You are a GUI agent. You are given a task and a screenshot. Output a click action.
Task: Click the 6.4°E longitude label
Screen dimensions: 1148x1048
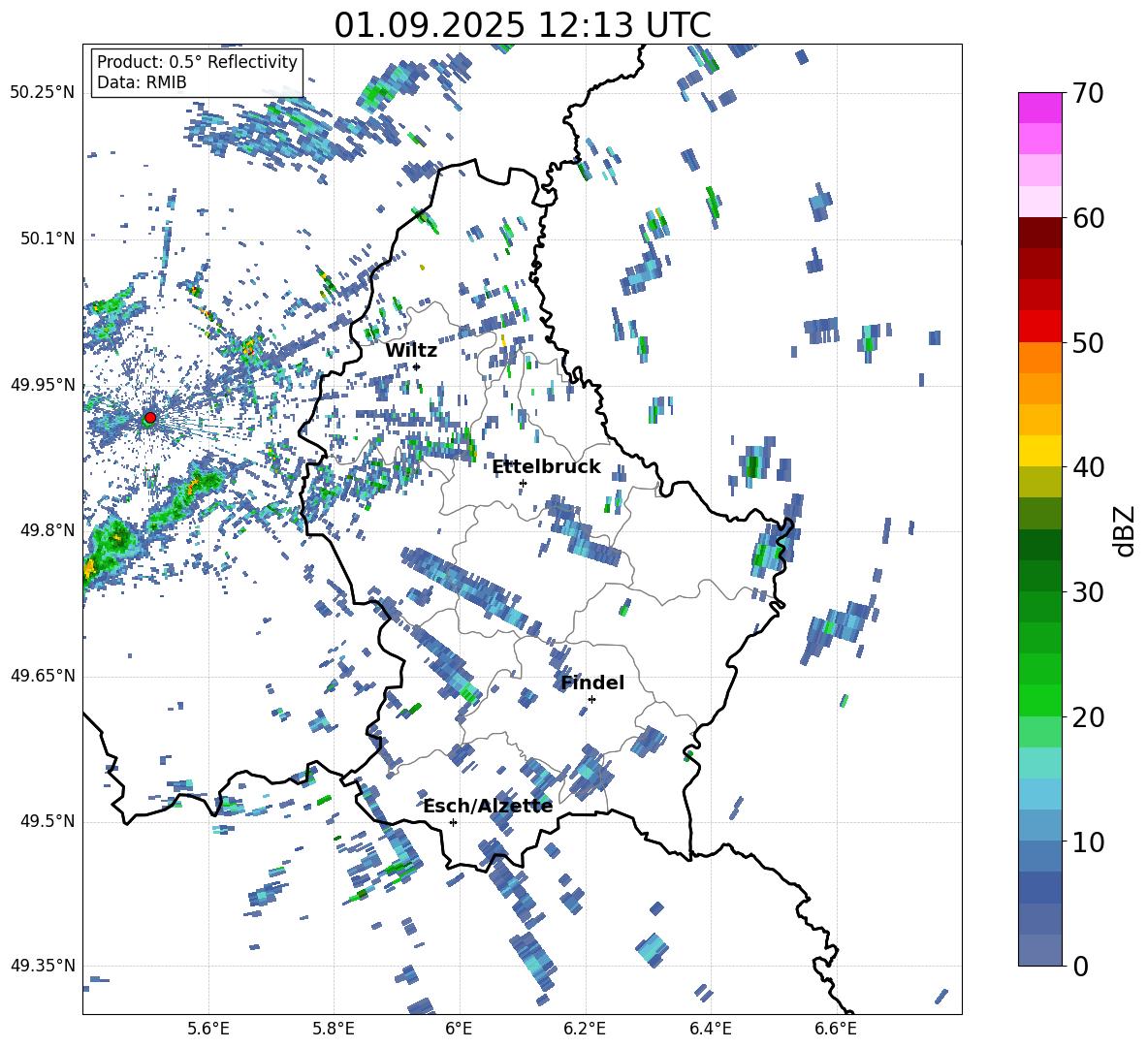coord(711,1030)
